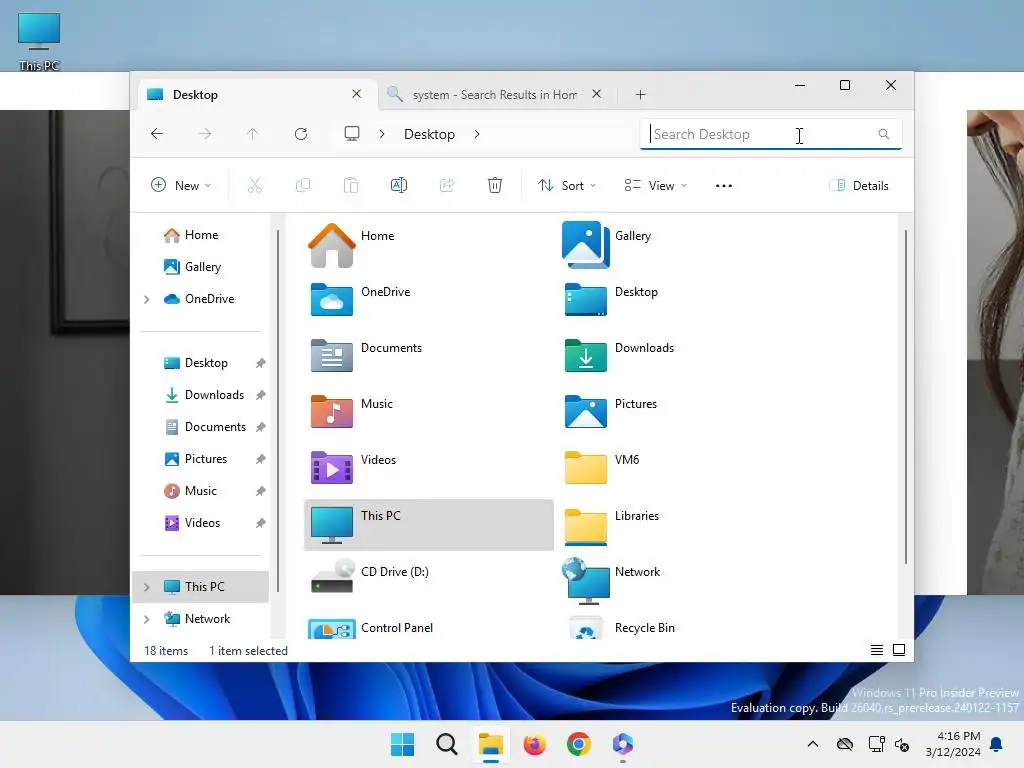
Task: Open the See more three-dots menu
Action: pyautogui.click(x=724, y=185)
